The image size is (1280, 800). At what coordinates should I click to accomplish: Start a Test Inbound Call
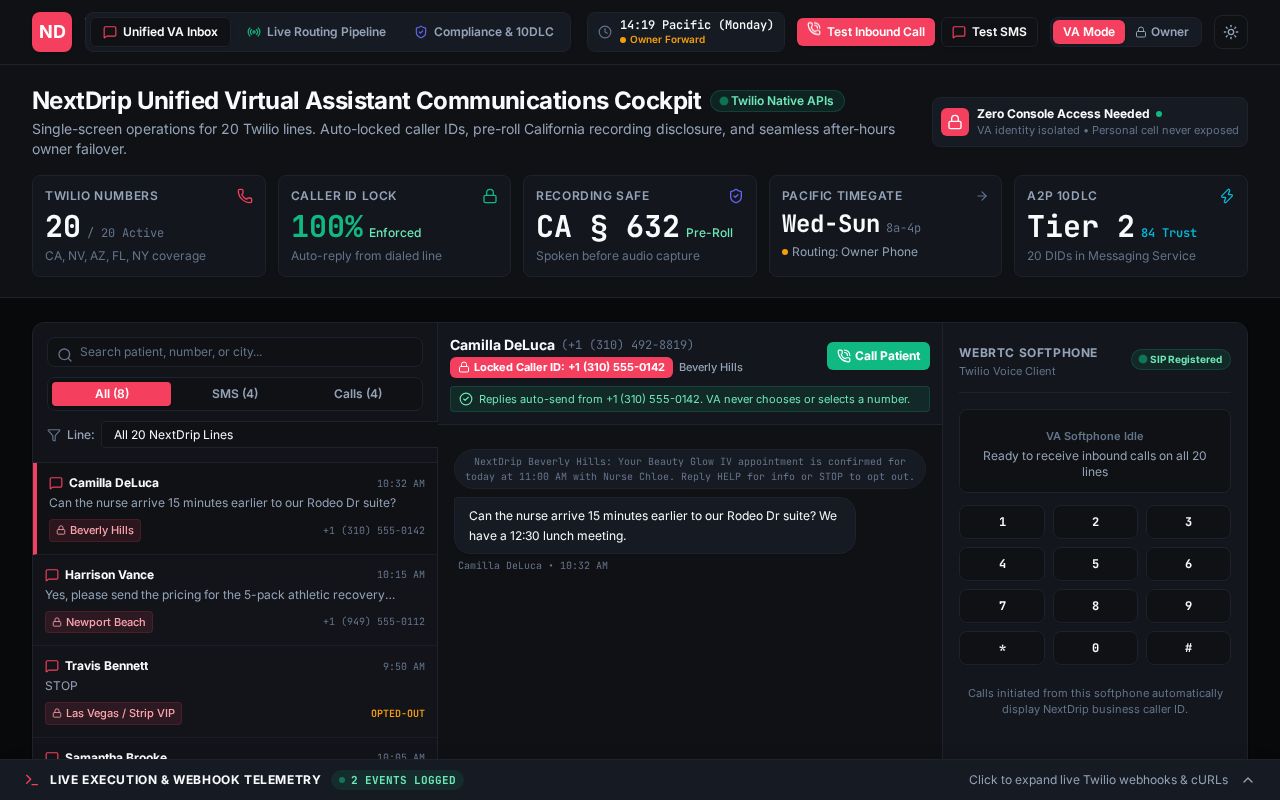coord(866,32)
